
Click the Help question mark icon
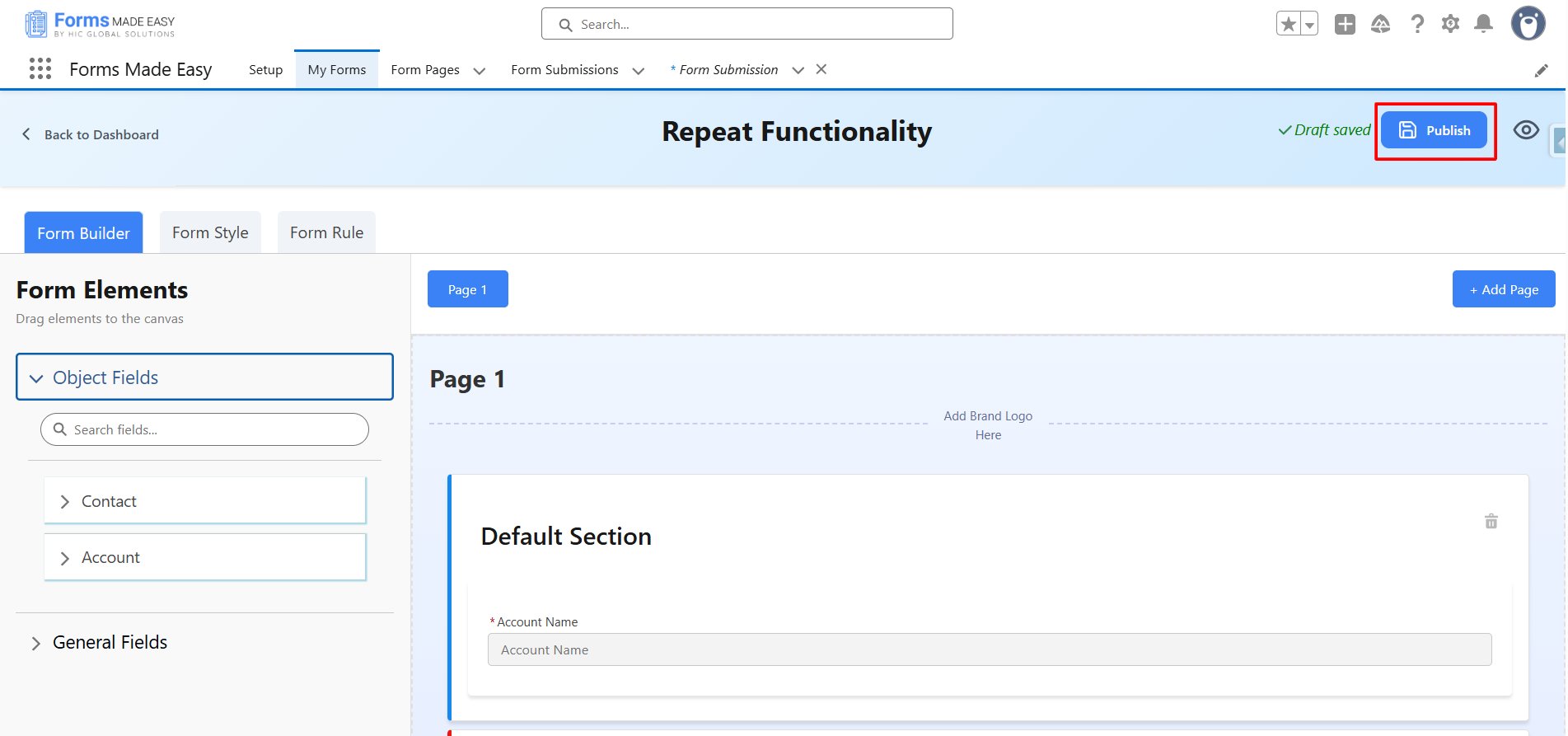pyautogui.click(x=1416, y=24)
